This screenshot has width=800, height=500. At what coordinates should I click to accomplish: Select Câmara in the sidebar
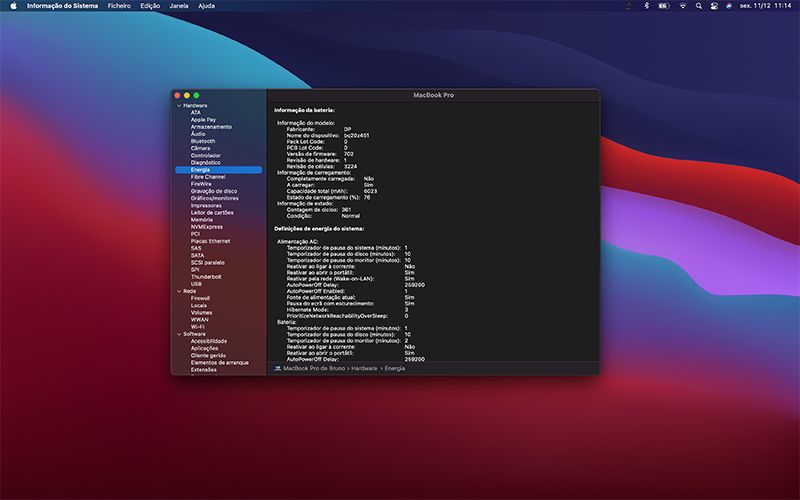pyautogui.click(x=201, y=148)
